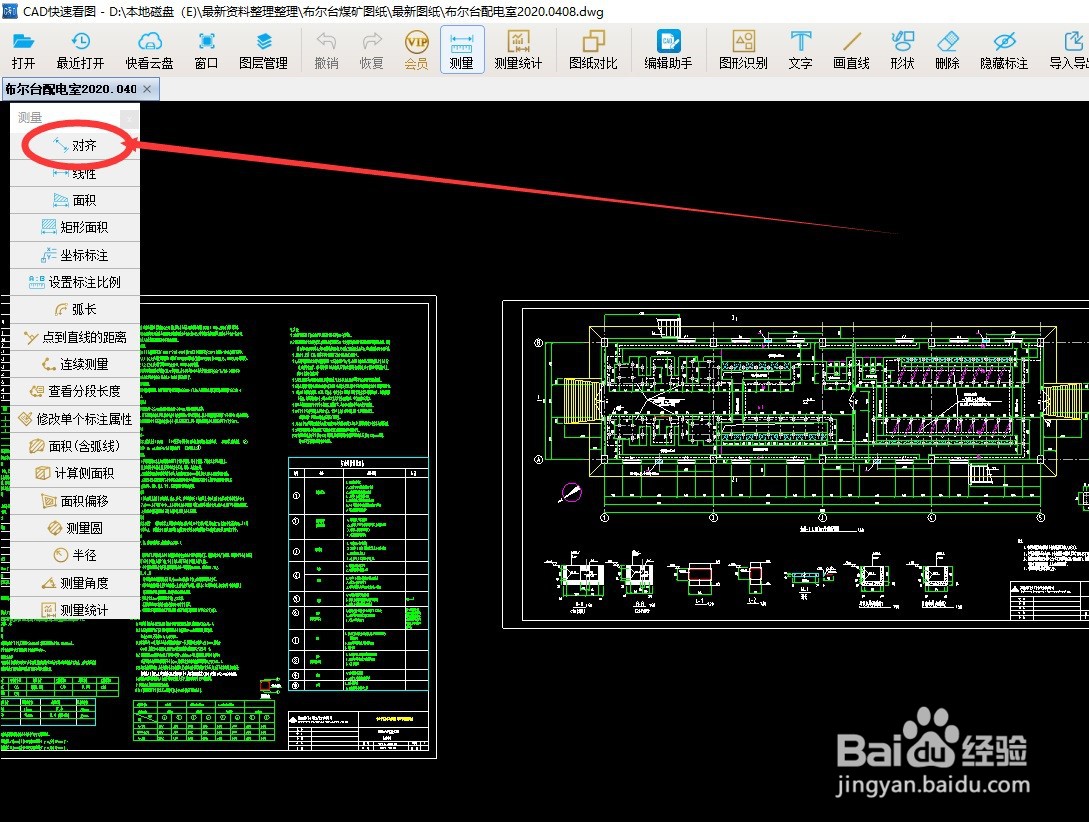
Task: Click the 导入导出 import/export icon
Action: [1070, 50]
